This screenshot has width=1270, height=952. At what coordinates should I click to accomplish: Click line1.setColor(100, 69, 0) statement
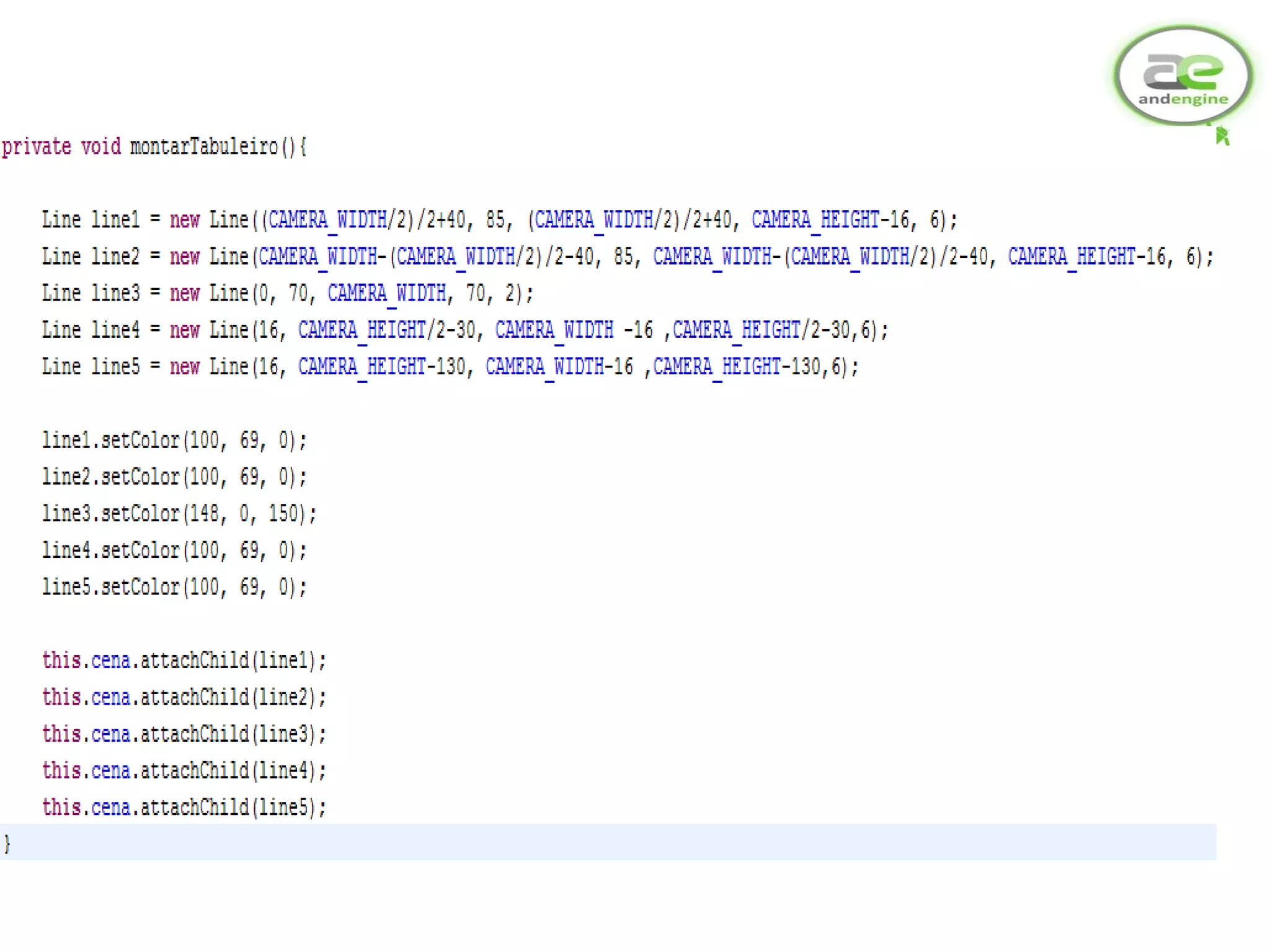pos(174,440)
